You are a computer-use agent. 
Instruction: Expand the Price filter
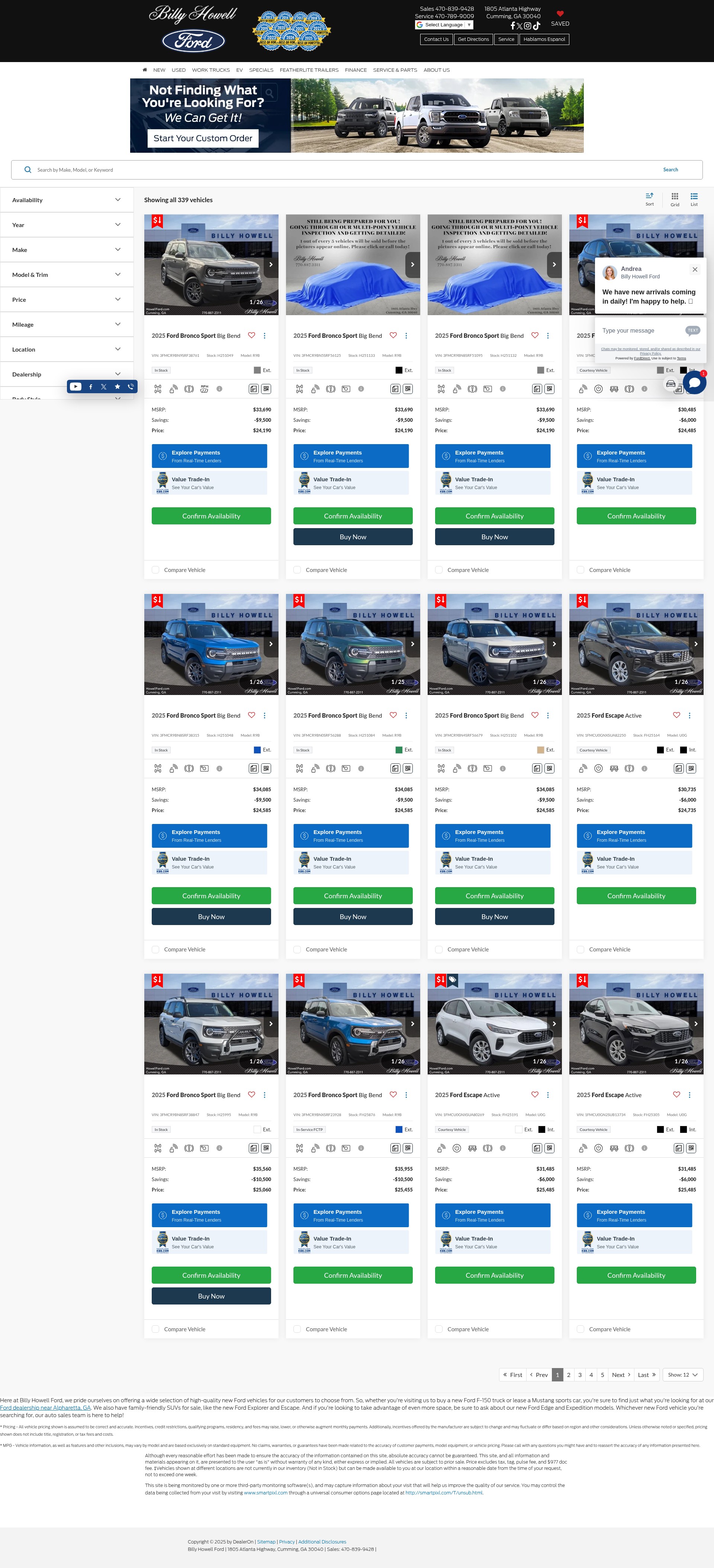(67, 300)
